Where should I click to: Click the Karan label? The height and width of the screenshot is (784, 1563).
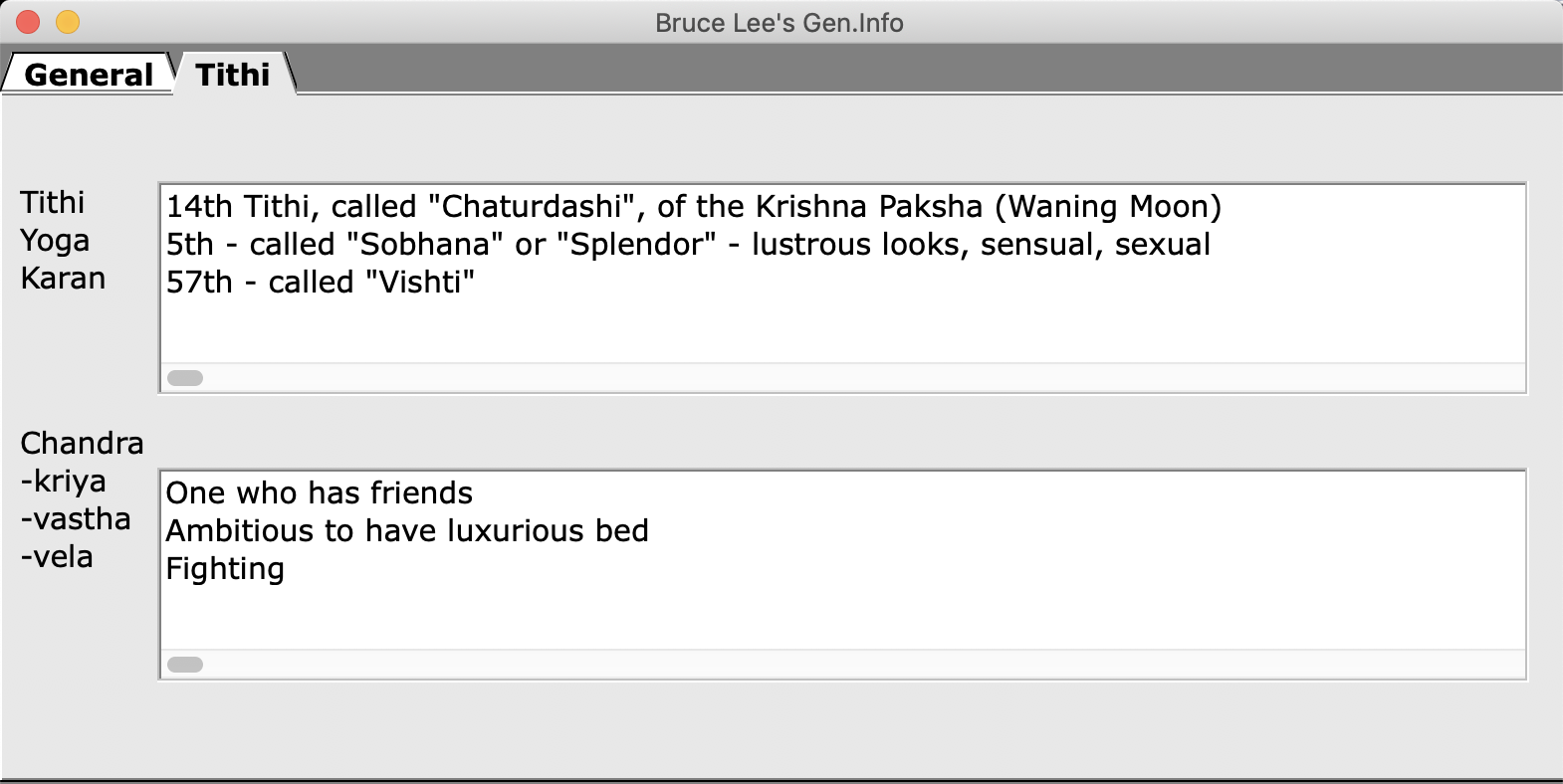tap(63, 279)
